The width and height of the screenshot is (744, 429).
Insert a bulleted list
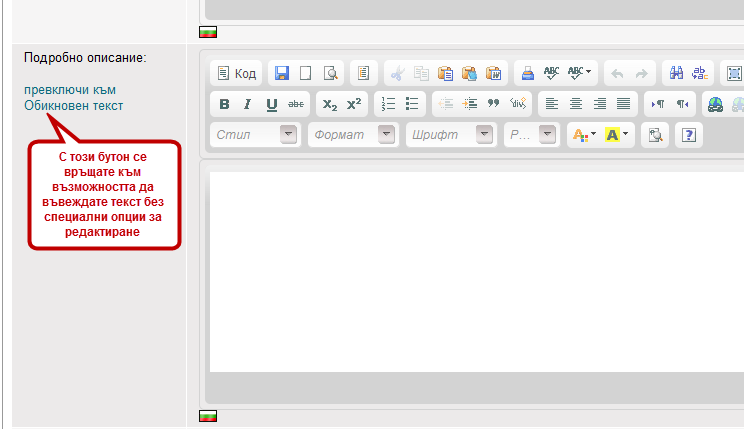click(x=412, y=104)
